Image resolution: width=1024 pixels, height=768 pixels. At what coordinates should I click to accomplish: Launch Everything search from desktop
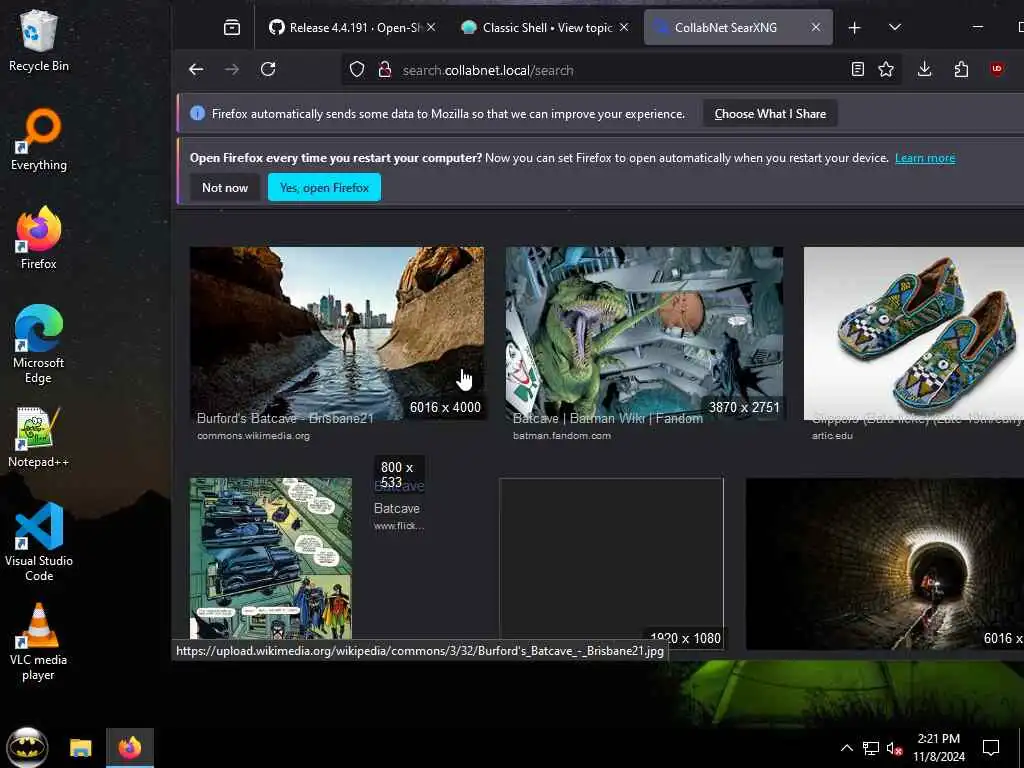point(39,140)
